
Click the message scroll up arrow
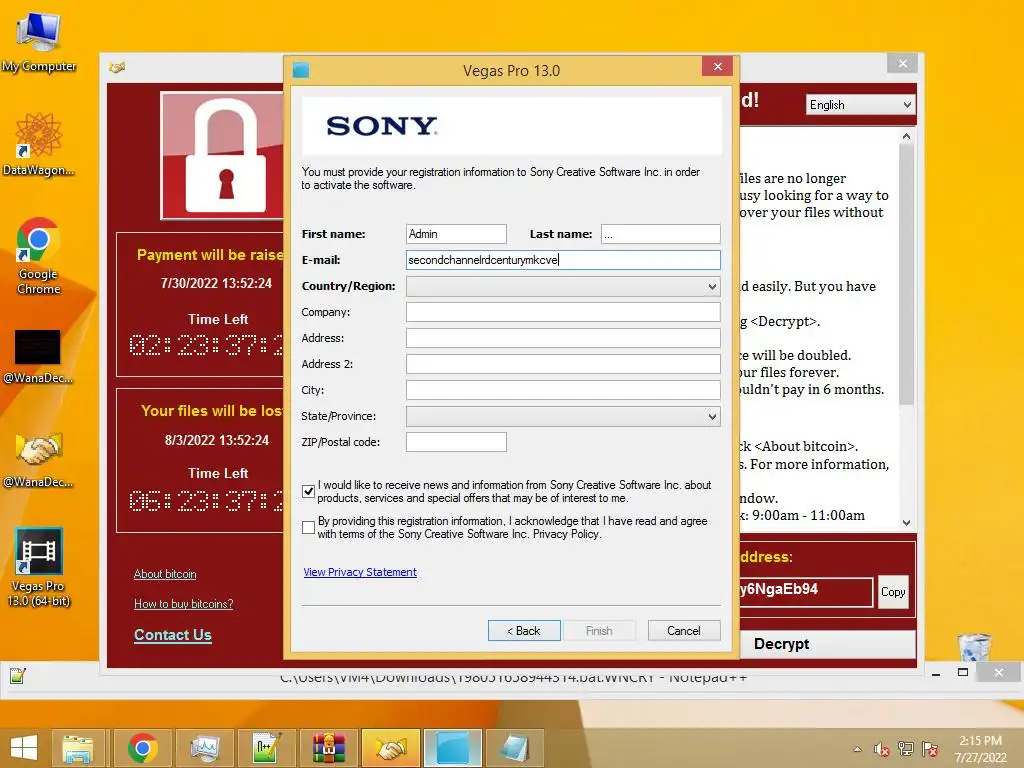[906, 136]
